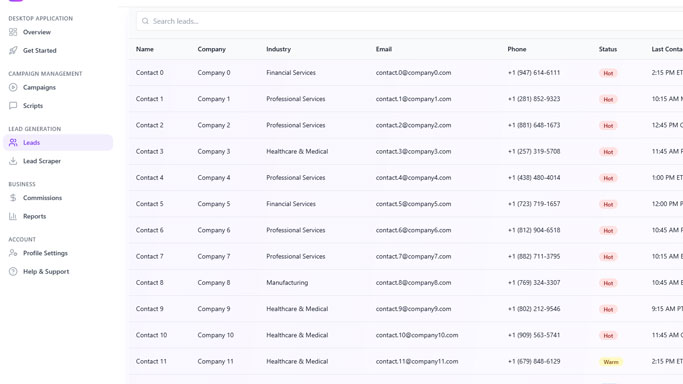This screenshot has height=384, width=683.
Task: Focus the Search leads field
Action: [x=409, y=21]
